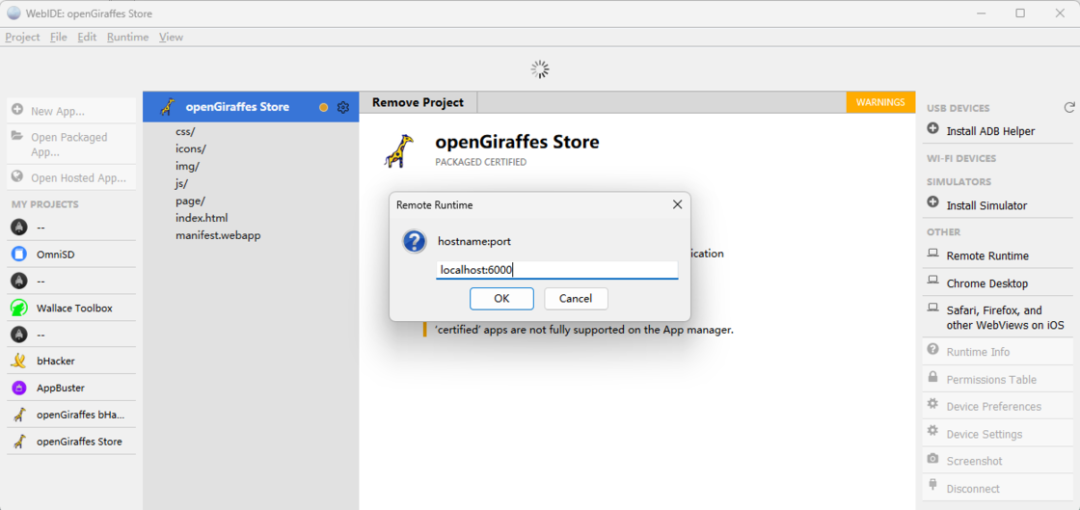The image size is (1080, 510).
Task: Expand the css/ folder
Action: [187, 131]
